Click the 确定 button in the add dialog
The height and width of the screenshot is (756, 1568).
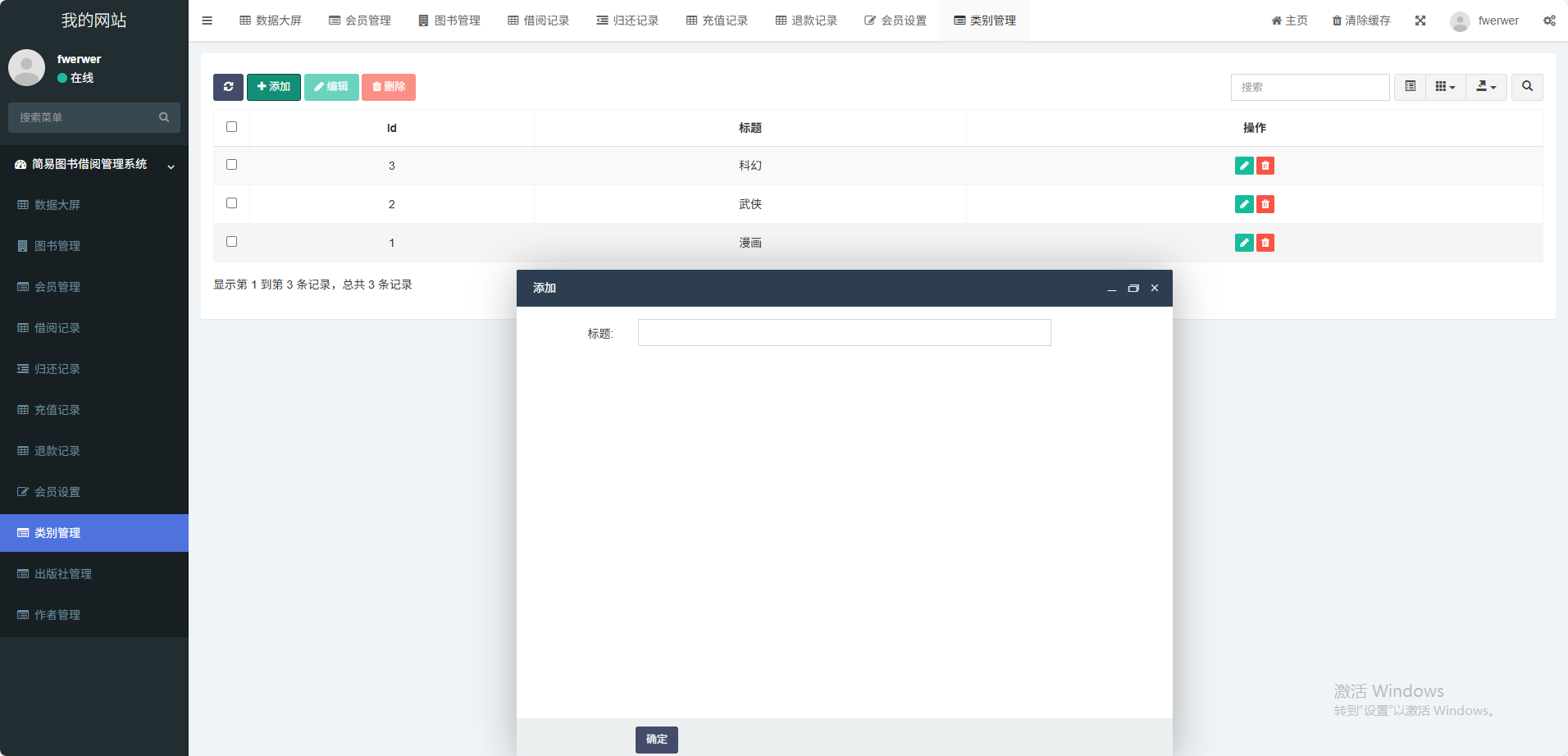click(656, 740)
